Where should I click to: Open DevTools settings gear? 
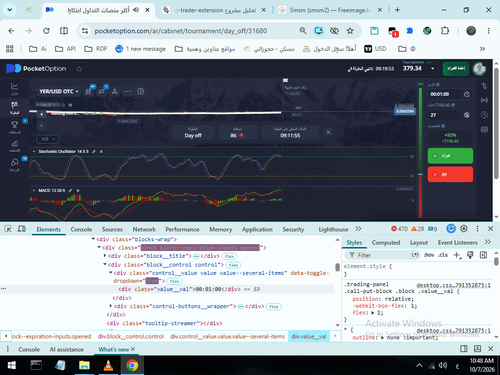coord(464,229)
